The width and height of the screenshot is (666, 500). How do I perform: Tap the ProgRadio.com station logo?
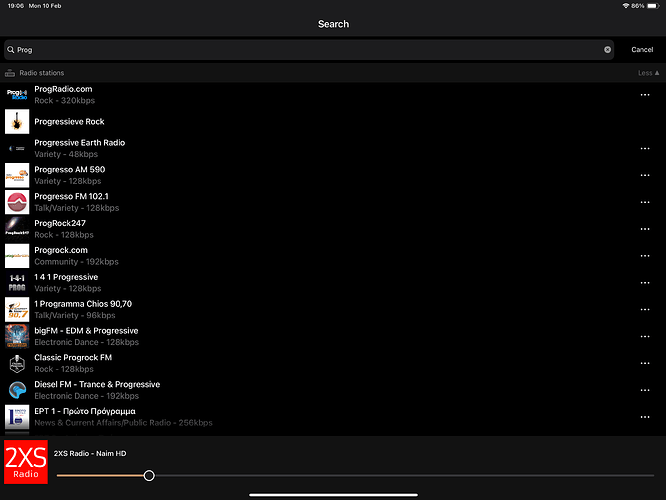pyautogui.click(x=17, y=95)
